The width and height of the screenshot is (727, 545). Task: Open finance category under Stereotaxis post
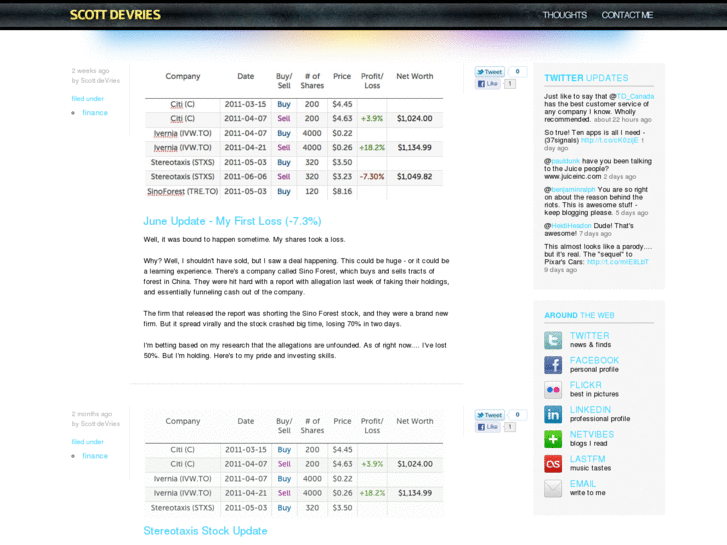tap(95, 456)
